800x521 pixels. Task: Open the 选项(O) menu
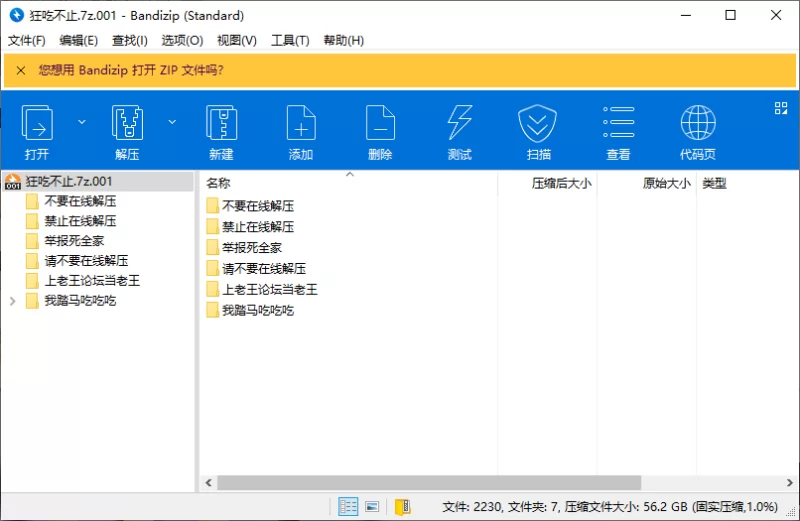pos(182,40)
